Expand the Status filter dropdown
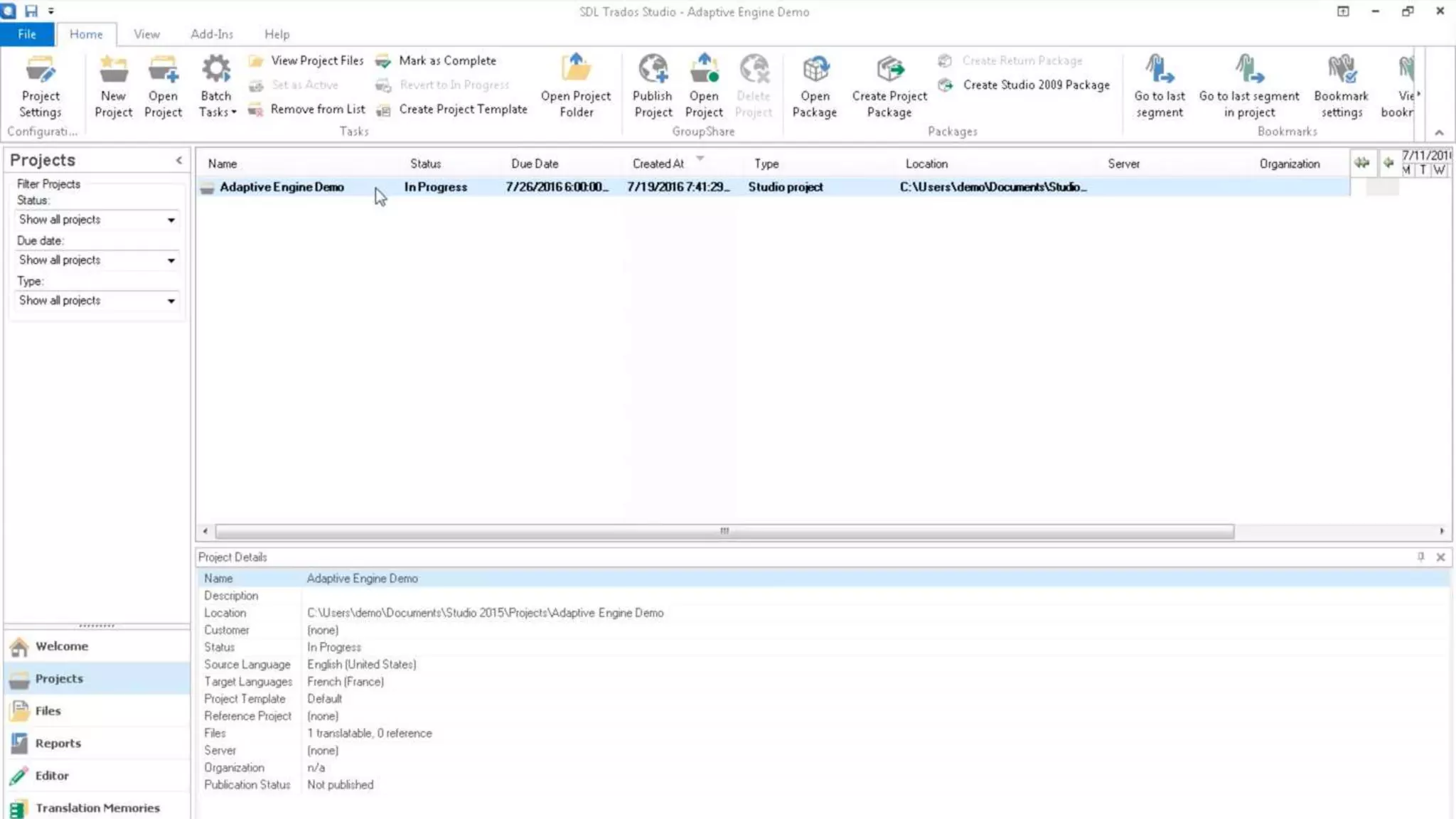 [x=171, y=220]
